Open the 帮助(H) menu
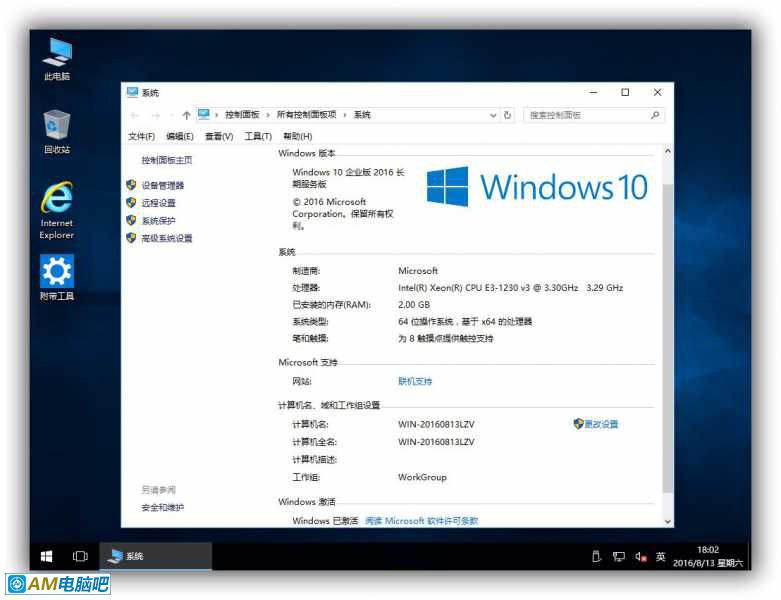 click(297, 136)
